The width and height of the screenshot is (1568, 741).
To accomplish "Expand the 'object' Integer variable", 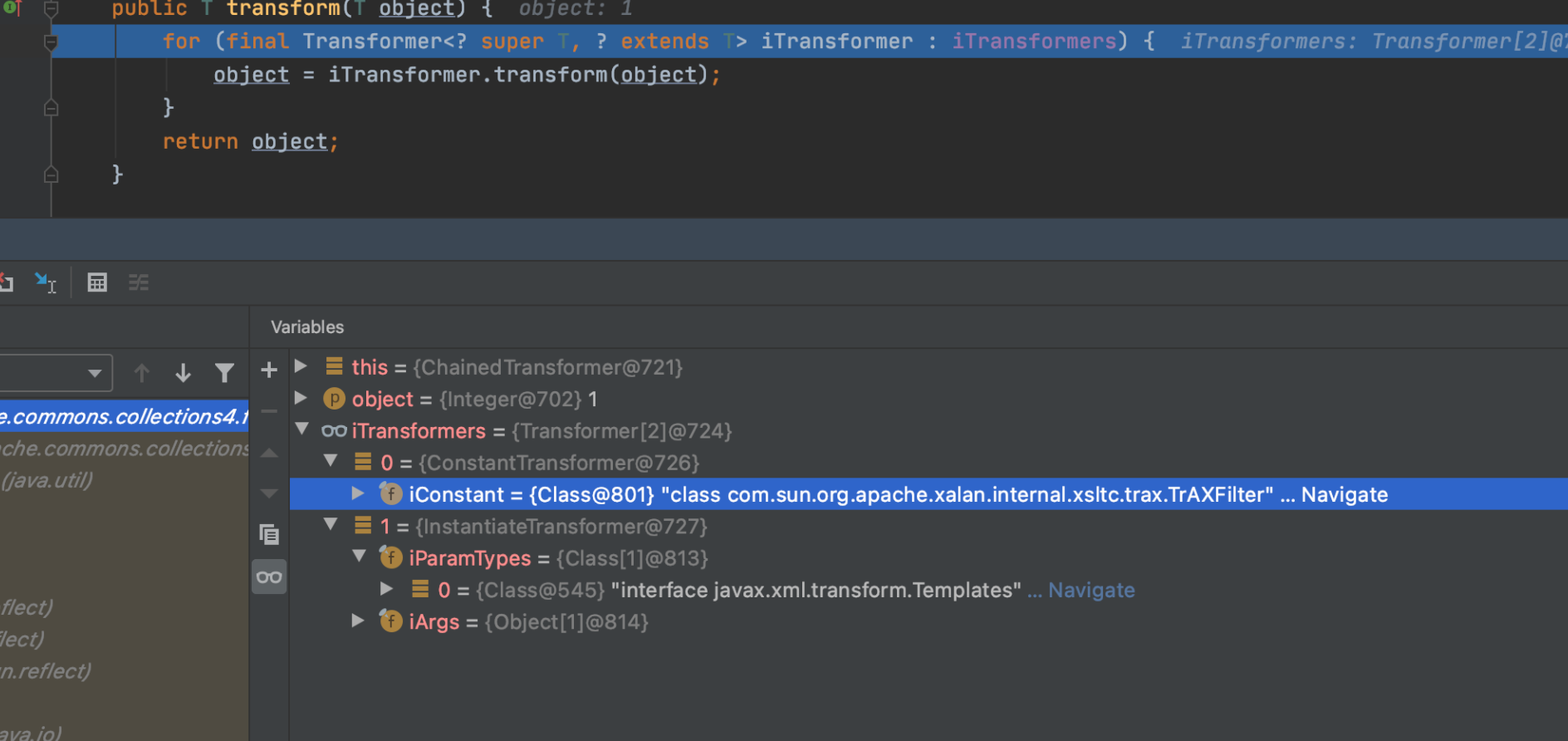I will (301, 399).
